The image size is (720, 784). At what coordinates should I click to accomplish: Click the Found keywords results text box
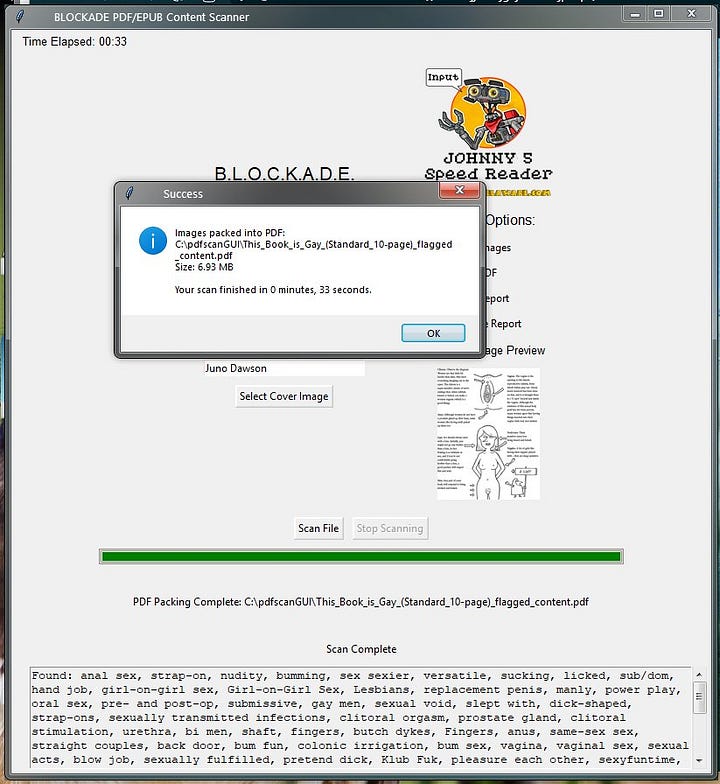(361, 718)
